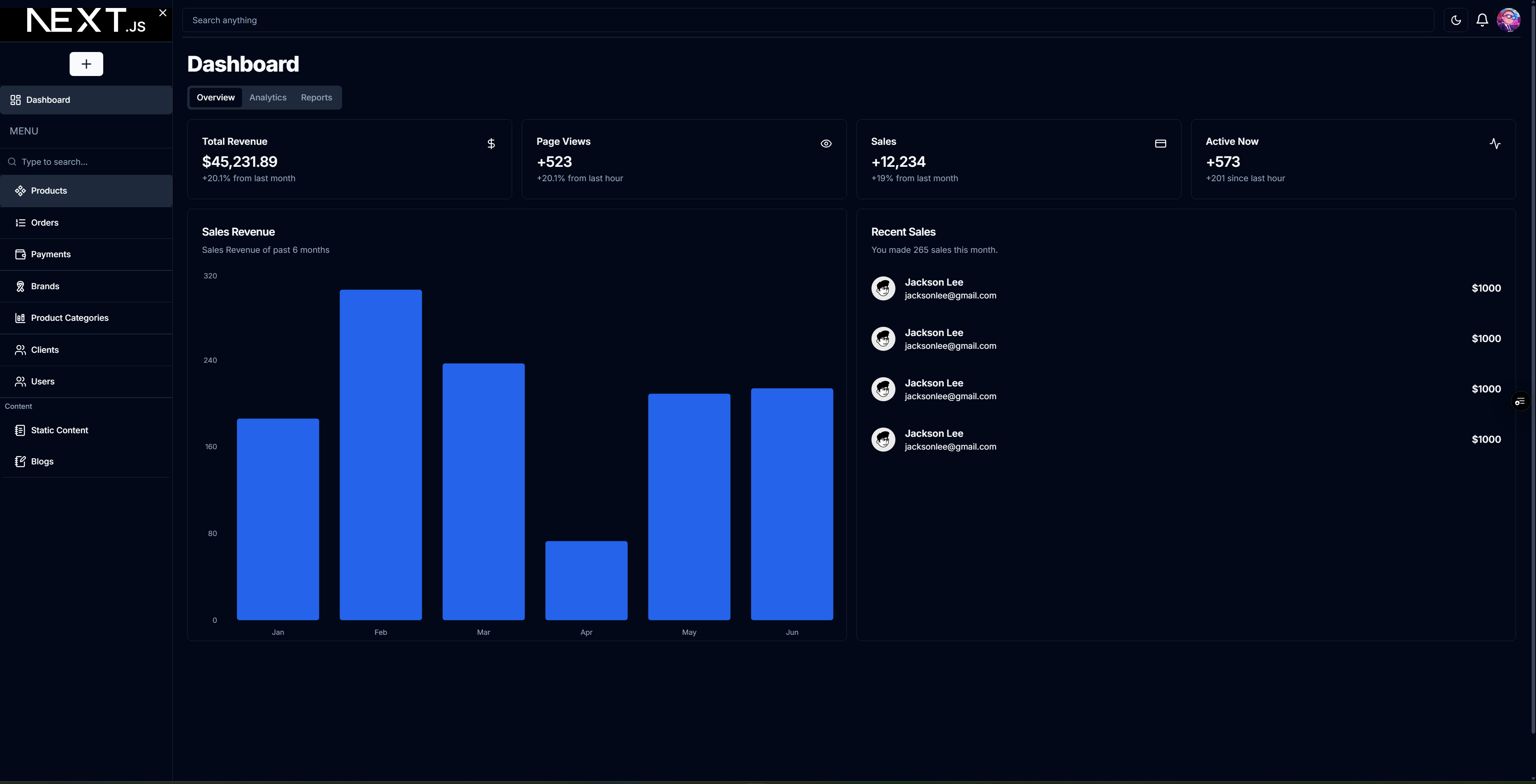
Task: Toggle dark mode with the moon icon
Action: tap(1456, 20)
